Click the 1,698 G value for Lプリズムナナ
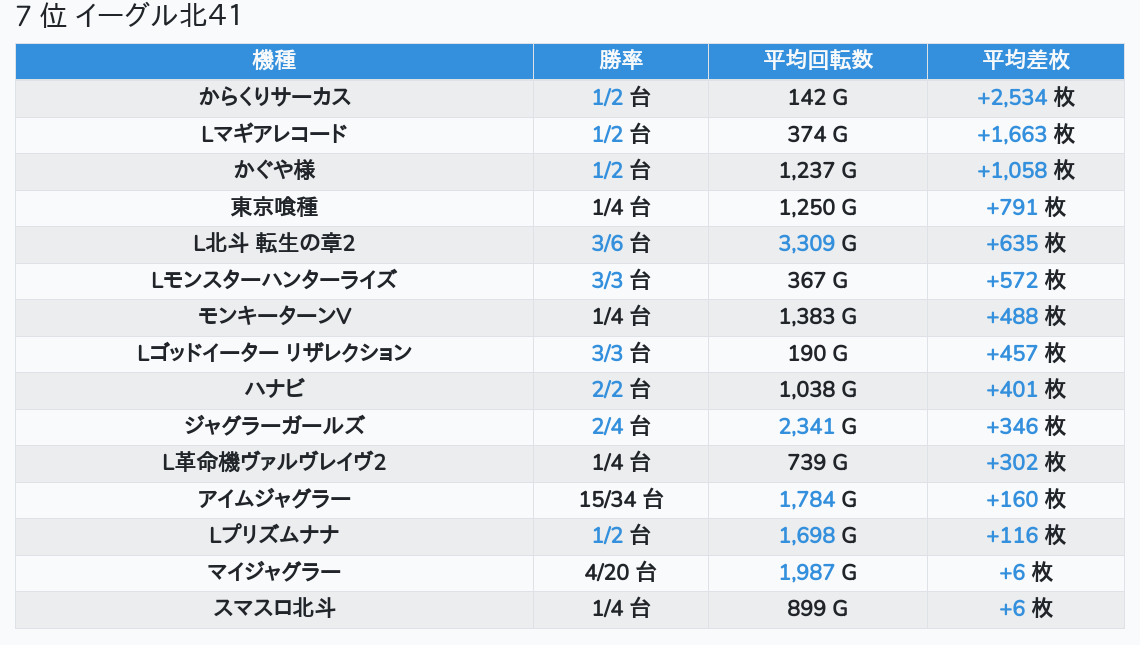This screenshot has width=1140, height=645. [817, 535]
